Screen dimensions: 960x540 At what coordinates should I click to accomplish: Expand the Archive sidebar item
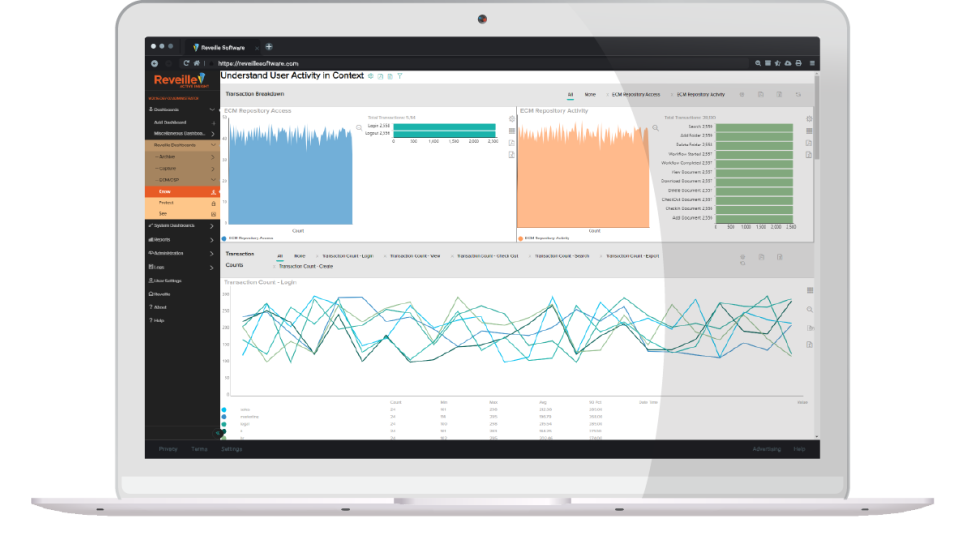point(213,157)
